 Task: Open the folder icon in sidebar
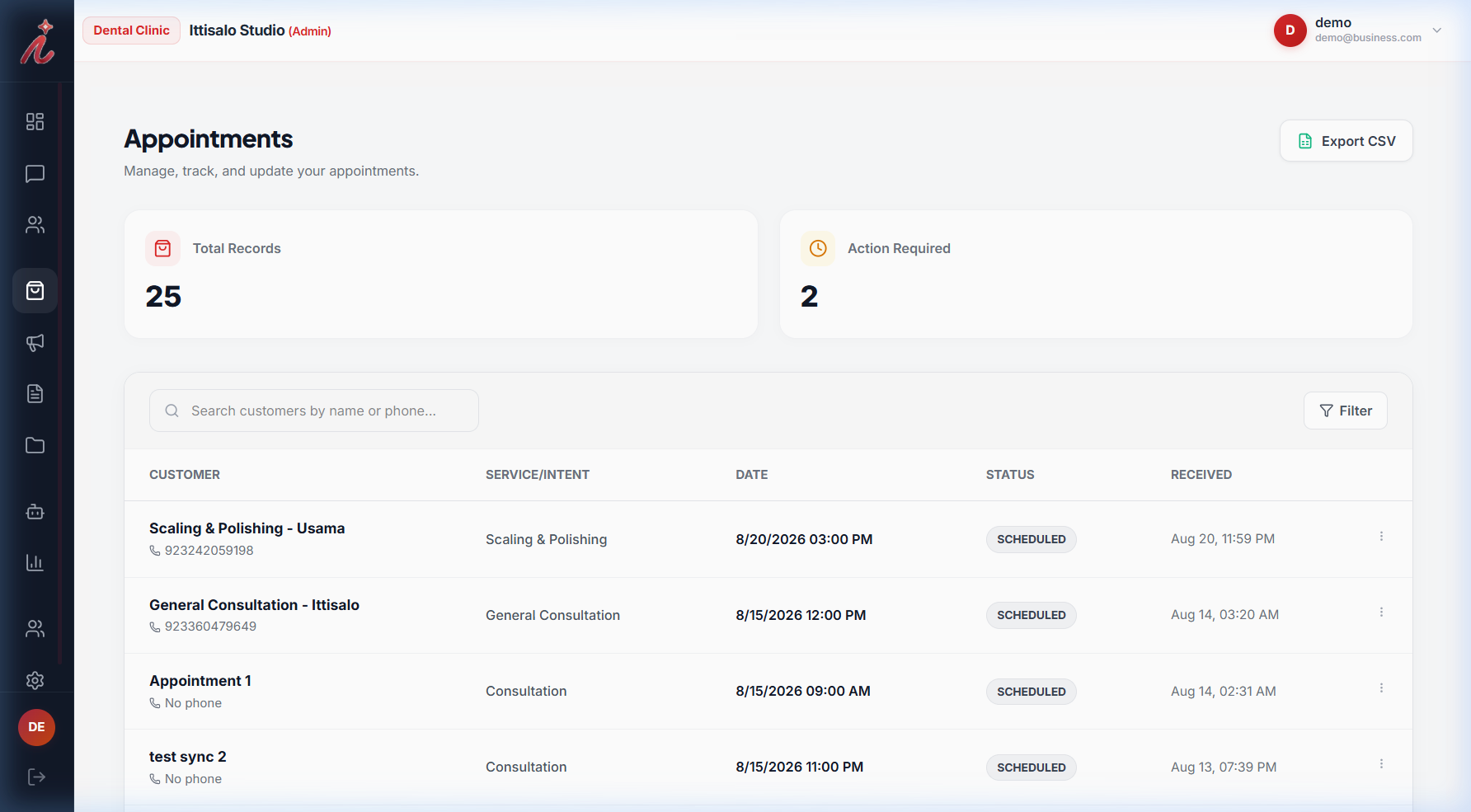(x=35, y=445)
